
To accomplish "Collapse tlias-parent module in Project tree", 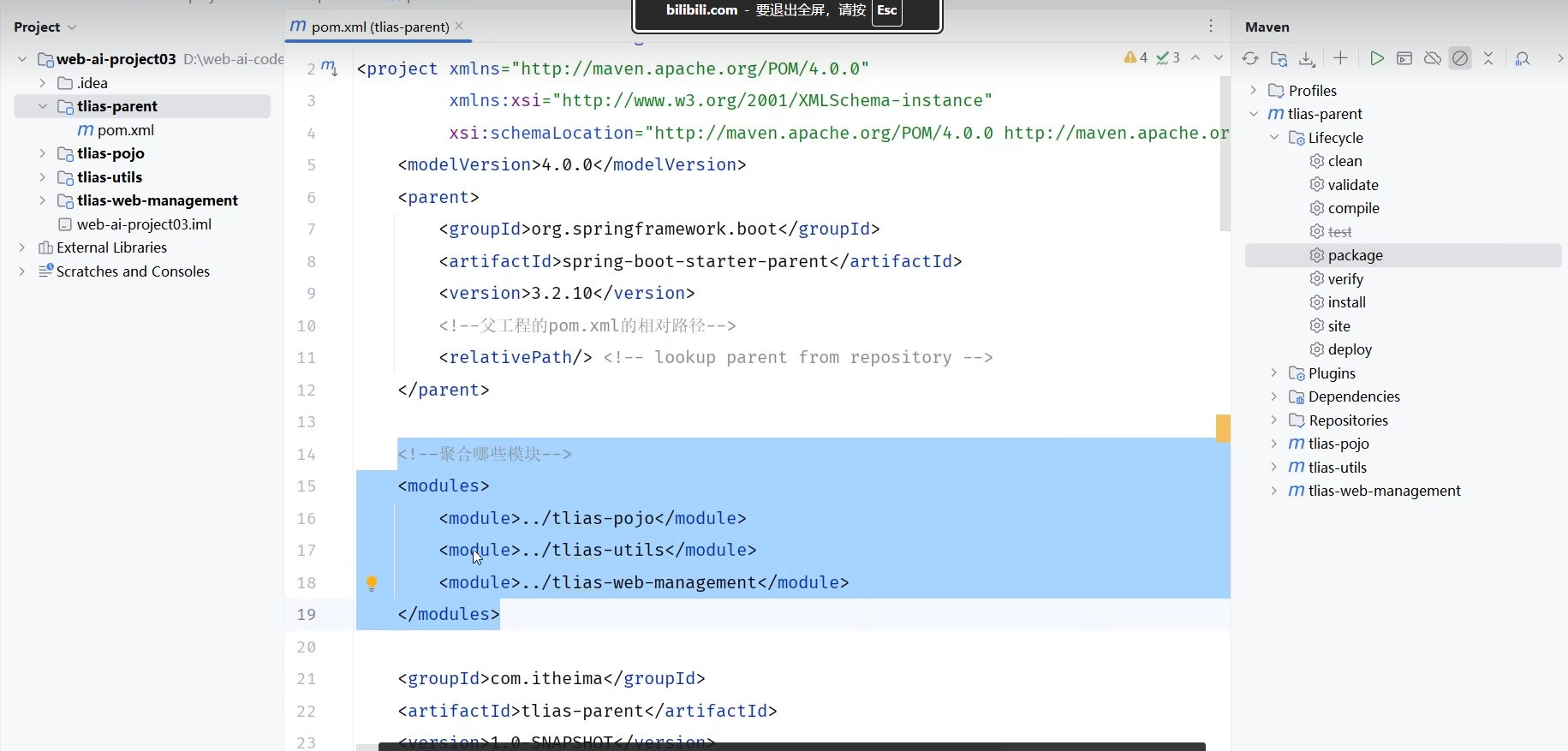I will [42, 106].
